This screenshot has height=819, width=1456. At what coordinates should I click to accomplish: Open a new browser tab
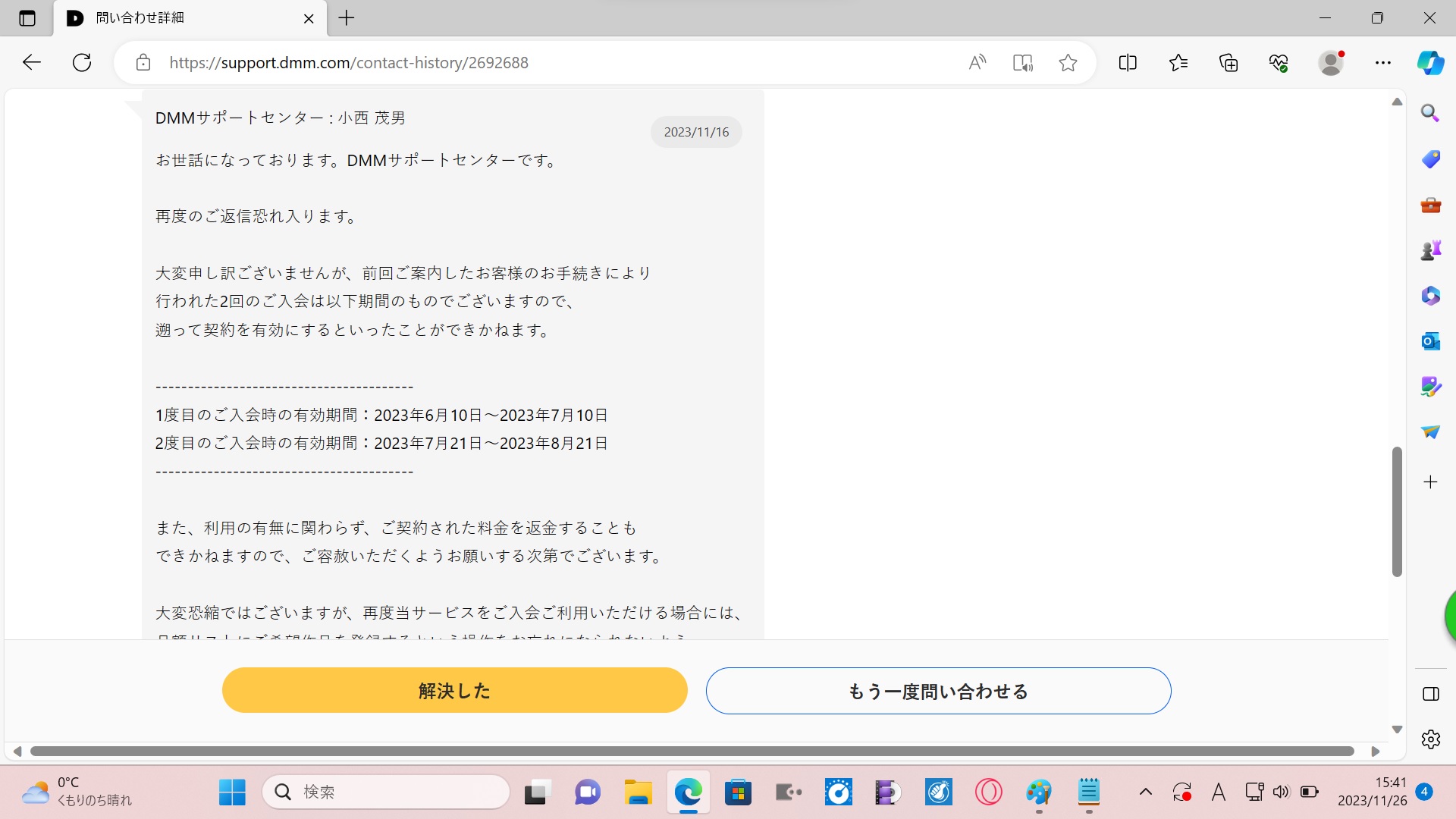(347, 18)
